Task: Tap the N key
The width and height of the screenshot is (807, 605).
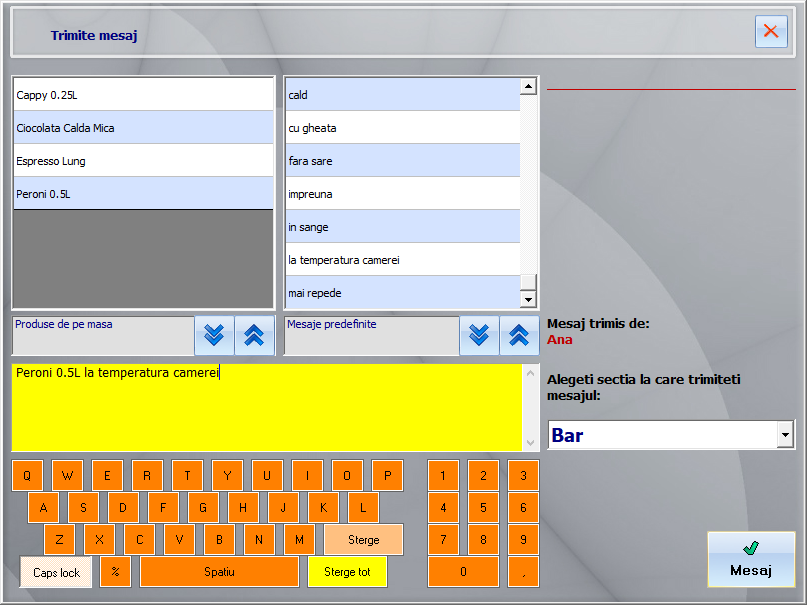Action: click(259, 540)
